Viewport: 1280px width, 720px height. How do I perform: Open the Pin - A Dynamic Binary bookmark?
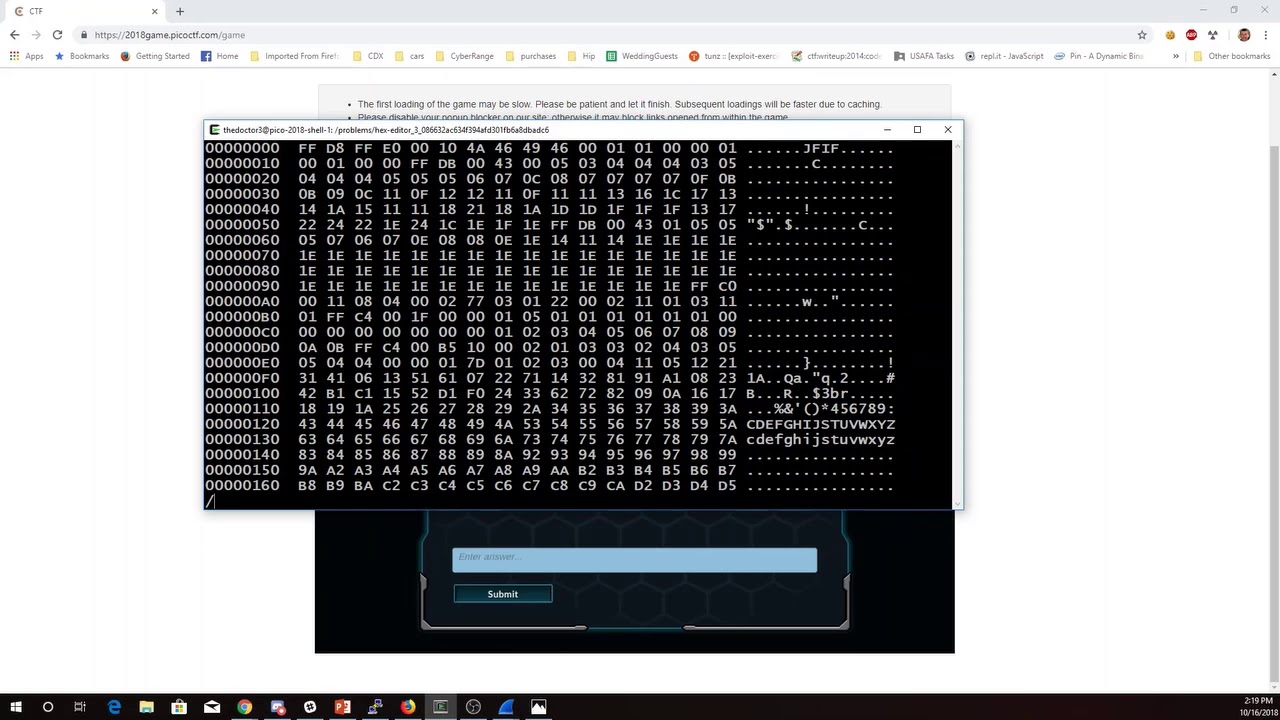point(1099,56)
